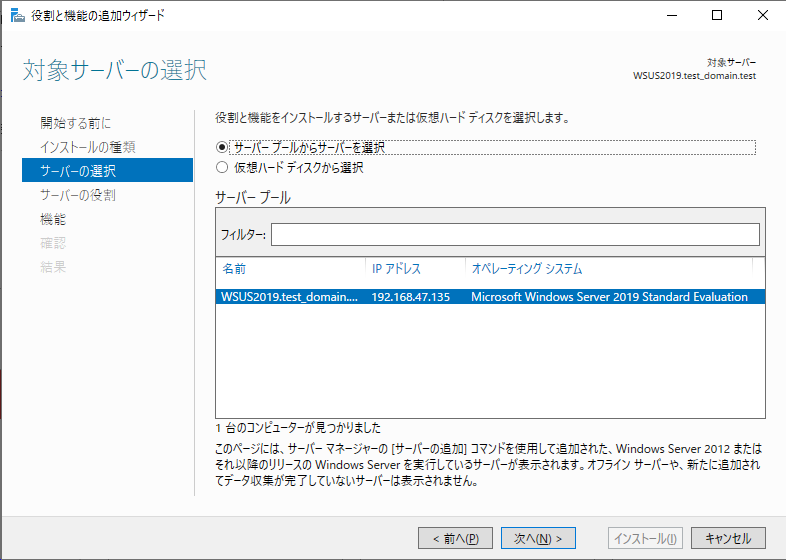
Task: Click the 前へ(P) back button
Action: pyautogui.click(x=455, y=538)
